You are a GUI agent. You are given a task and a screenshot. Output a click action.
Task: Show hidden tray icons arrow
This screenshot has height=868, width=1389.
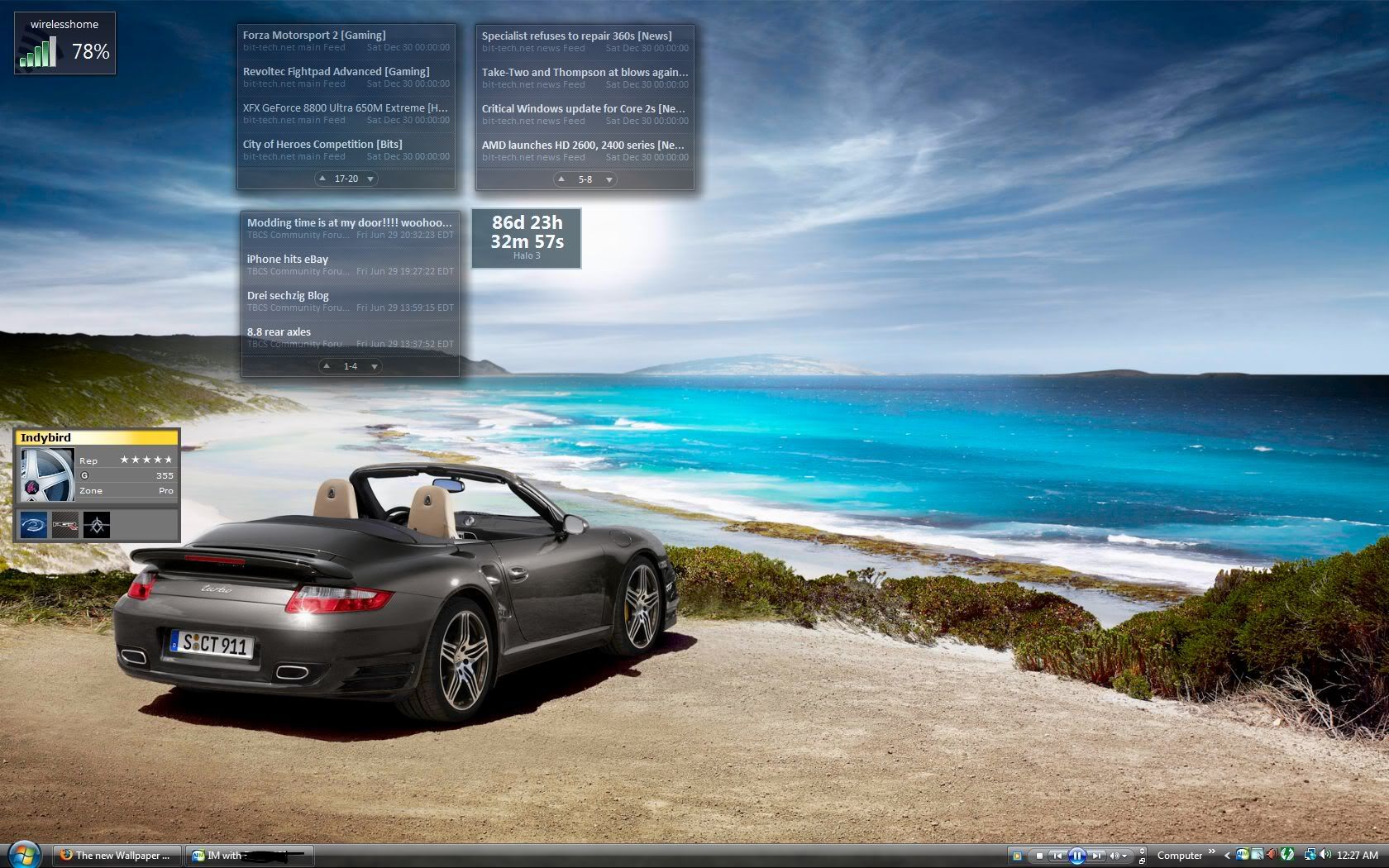coord(1227,856)
